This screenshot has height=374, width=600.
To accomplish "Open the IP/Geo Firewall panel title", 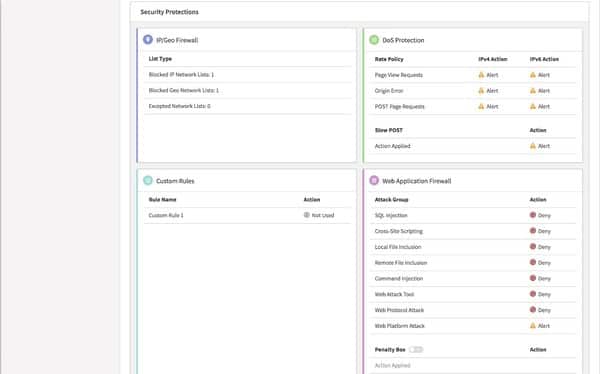I will tap(177, 40).
